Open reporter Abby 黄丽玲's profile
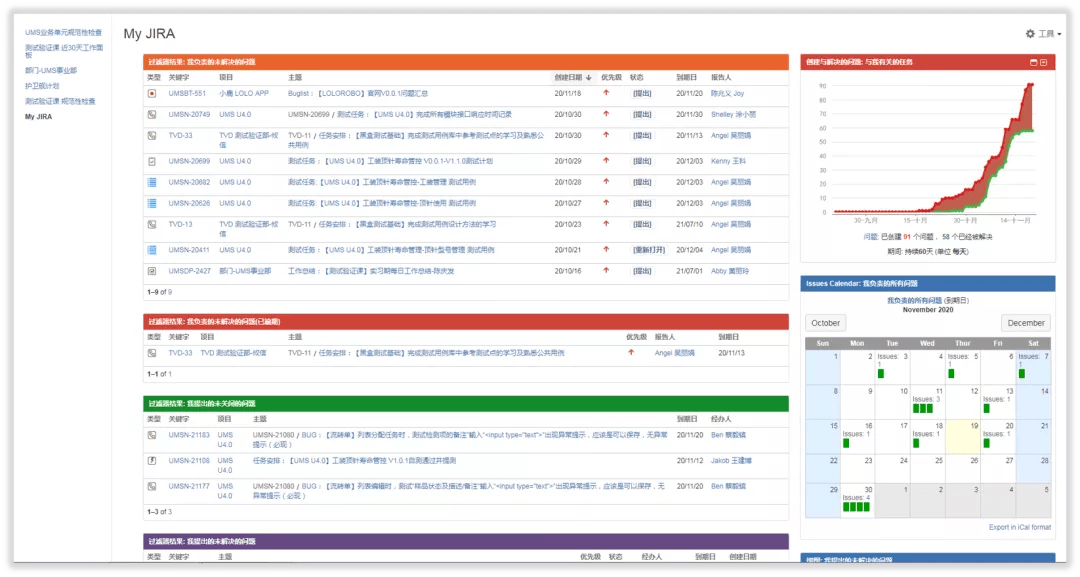Viewport: 1080px width, 577px height. (730, 271)
